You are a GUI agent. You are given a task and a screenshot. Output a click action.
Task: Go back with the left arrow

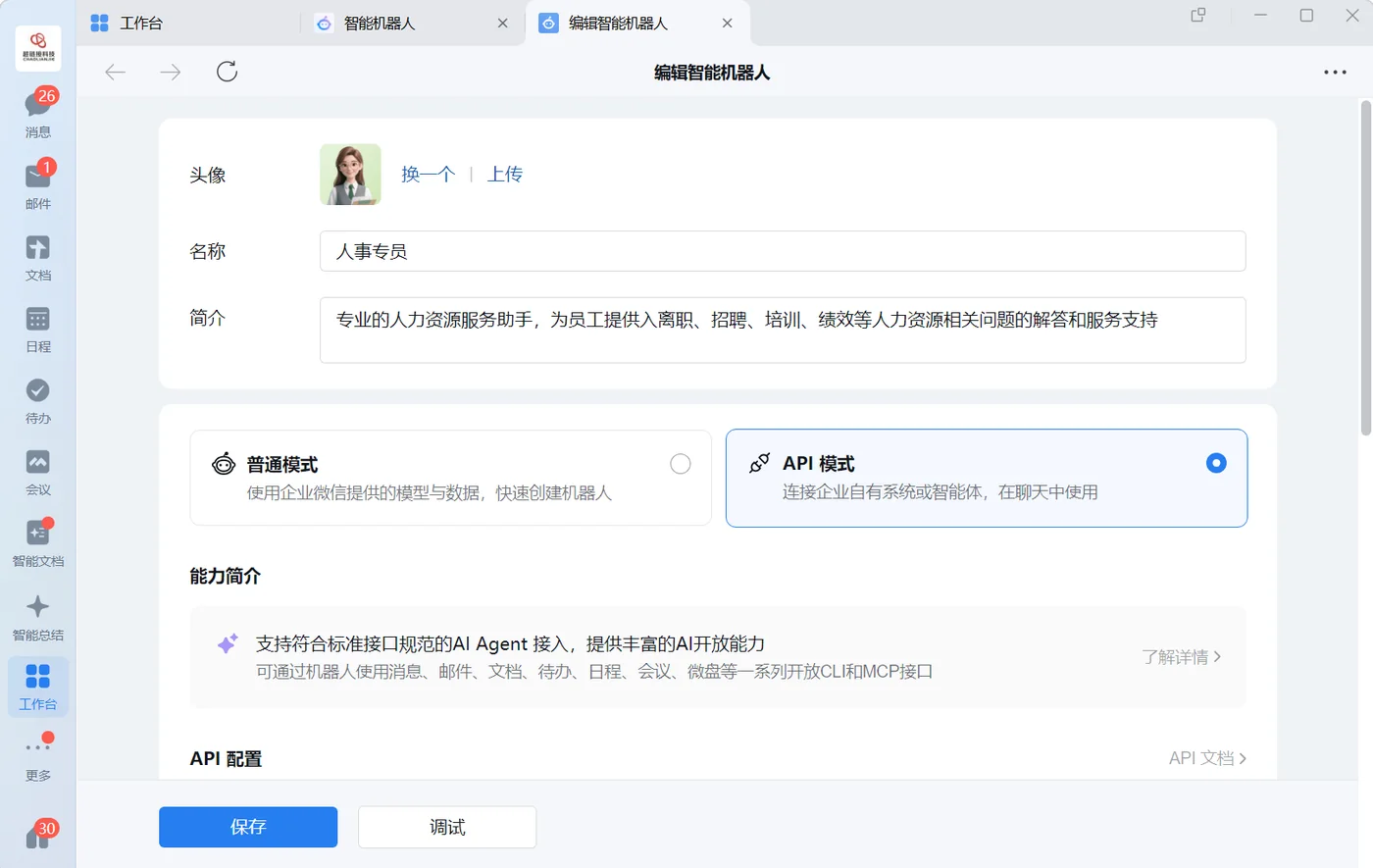pyautogui.click(x=115, y=72)
